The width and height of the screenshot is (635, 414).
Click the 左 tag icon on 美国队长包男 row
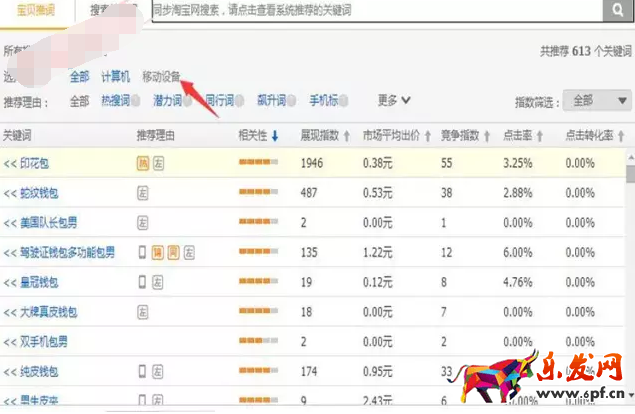[x=143, y=222]
